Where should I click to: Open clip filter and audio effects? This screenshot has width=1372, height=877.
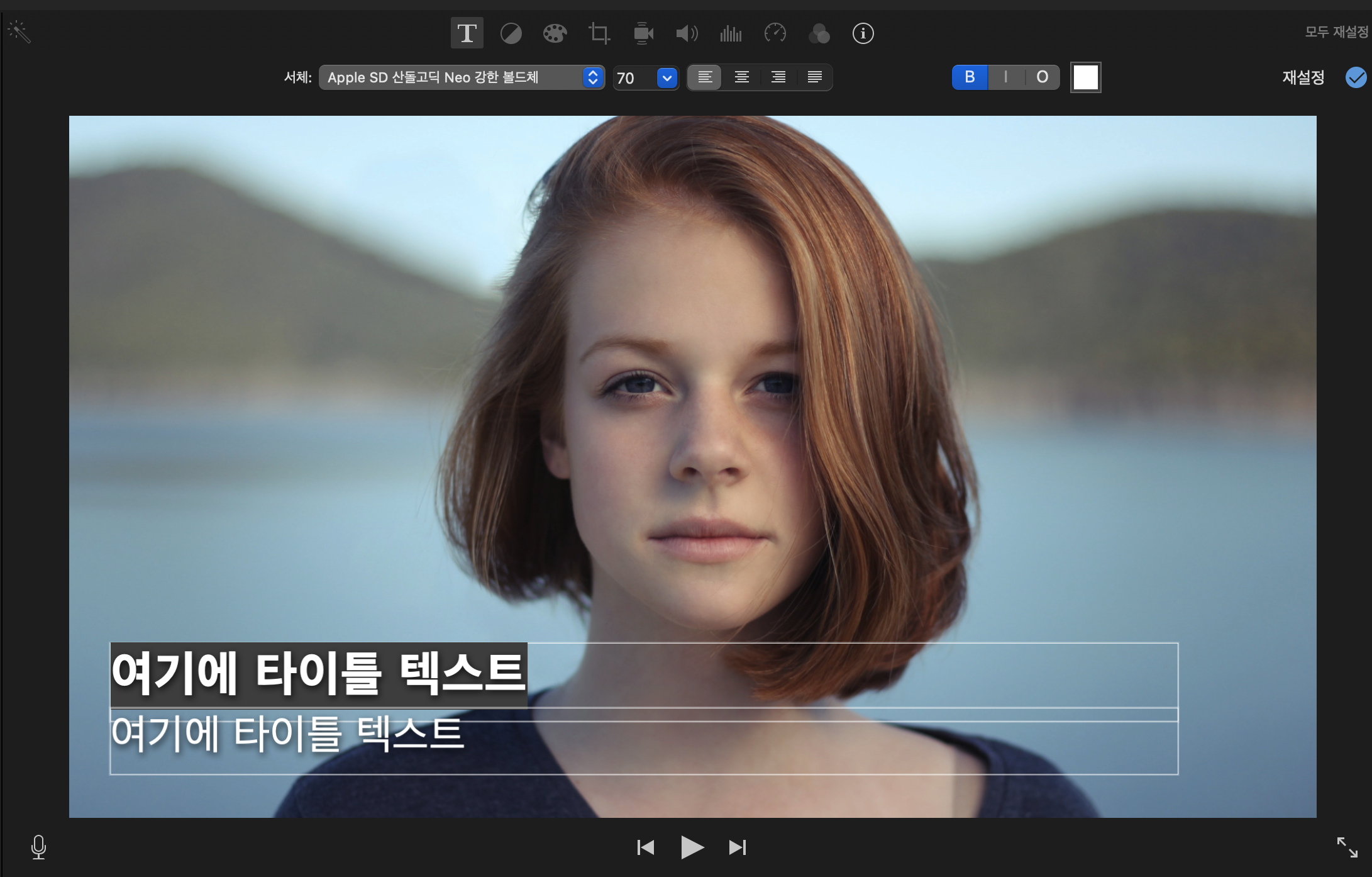click(x=819, y=33)
